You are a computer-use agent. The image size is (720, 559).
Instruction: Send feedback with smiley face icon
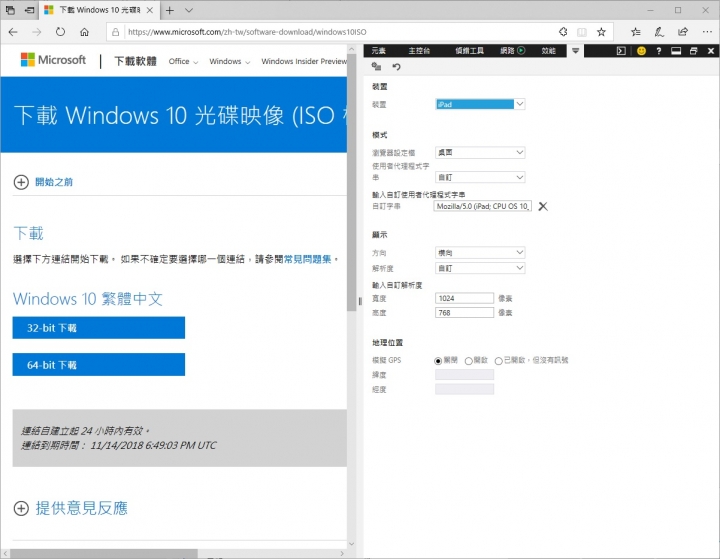[x=641, y=51]
